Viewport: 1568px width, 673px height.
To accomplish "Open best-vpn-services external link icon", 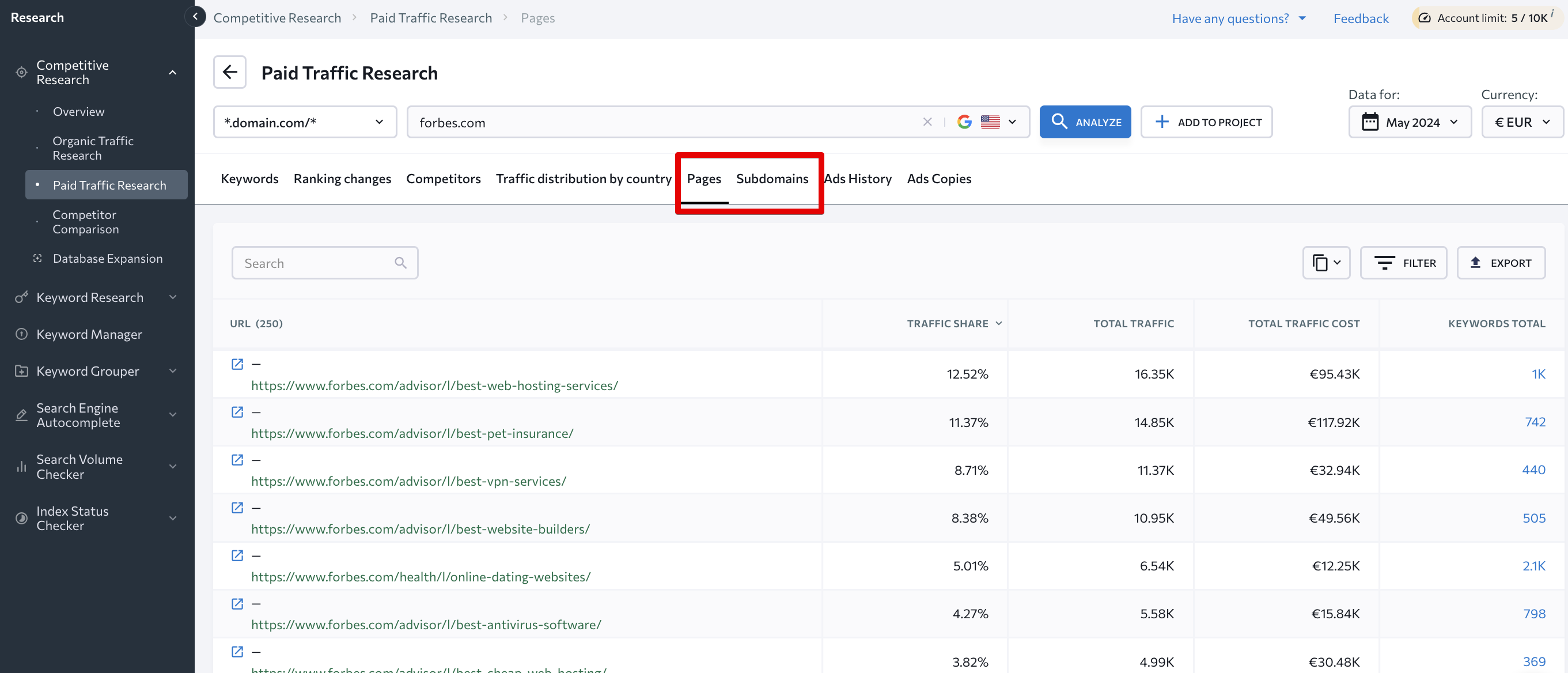I will pyautogui.click(x=237, y=459).
